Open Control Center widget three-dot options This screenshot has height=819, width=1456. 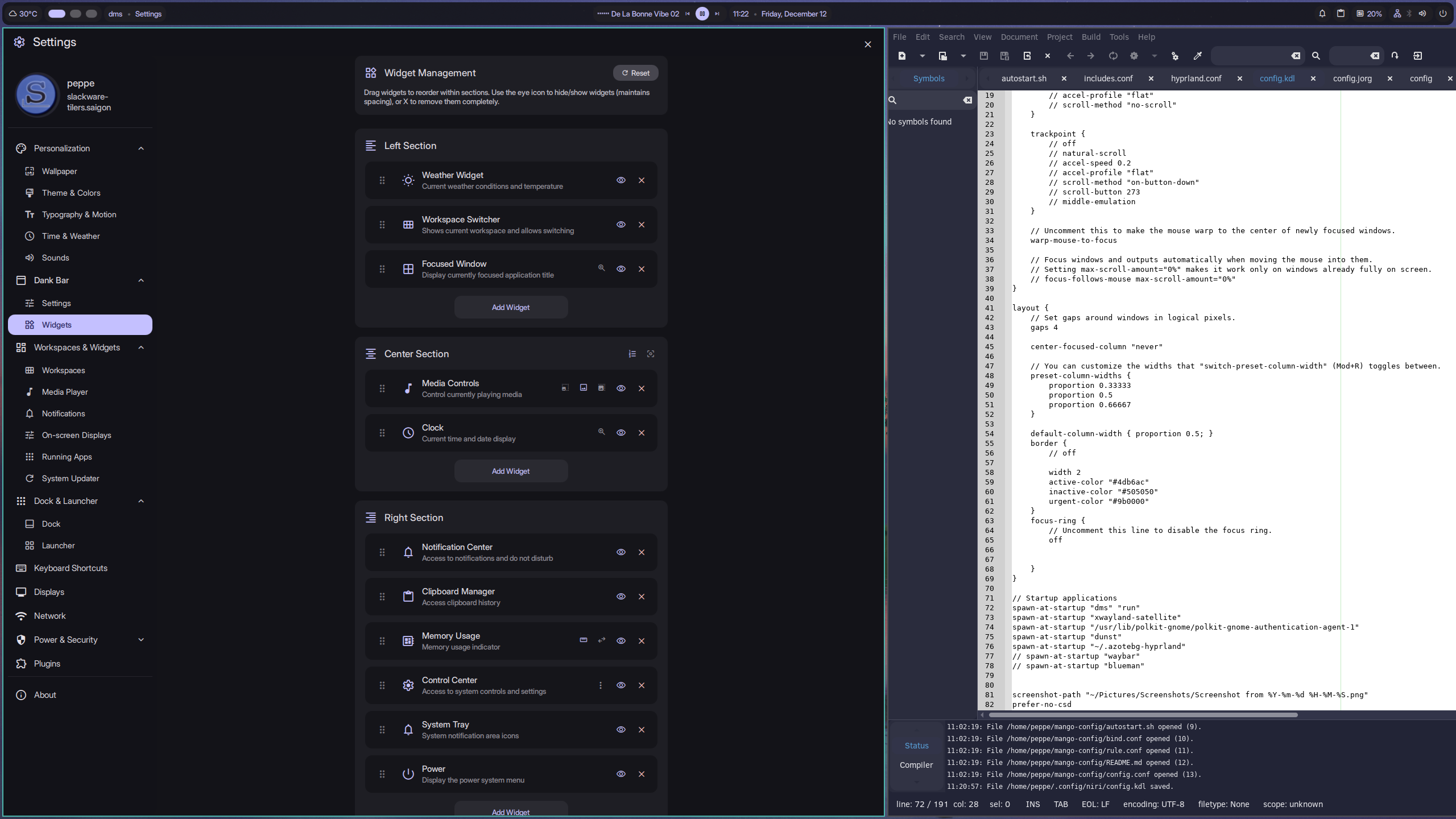[x=600, y=685]
